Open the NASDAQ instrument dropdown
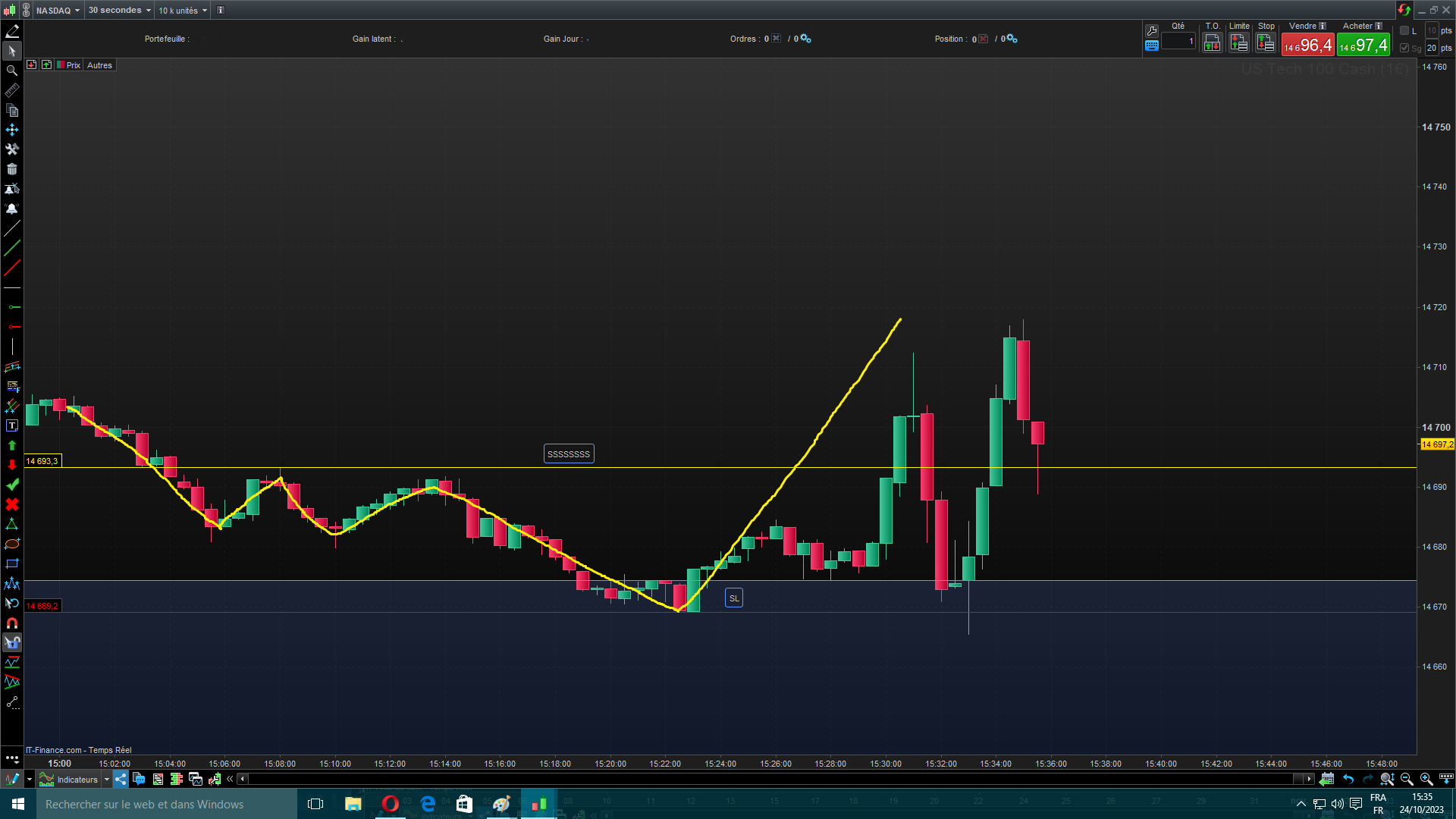This screenshot has height=819, width=1456. (58, 10)
